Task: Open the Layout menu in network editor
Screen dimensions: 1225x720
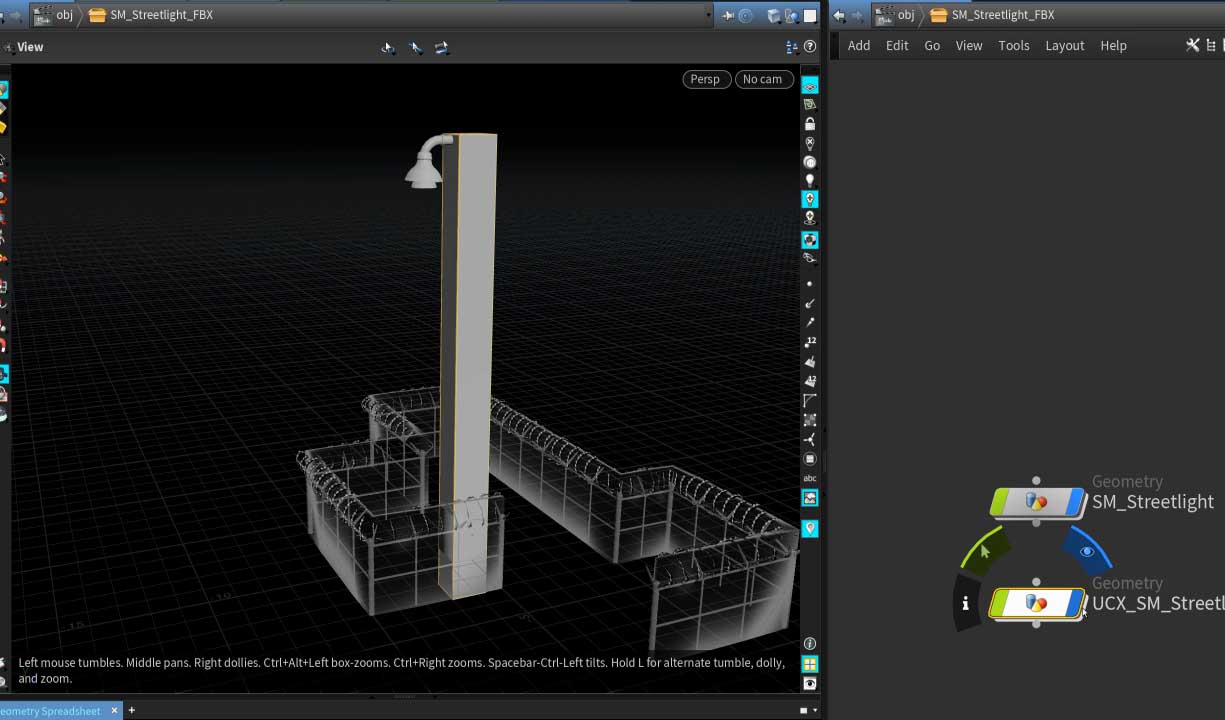Action: pos(1064,45)
